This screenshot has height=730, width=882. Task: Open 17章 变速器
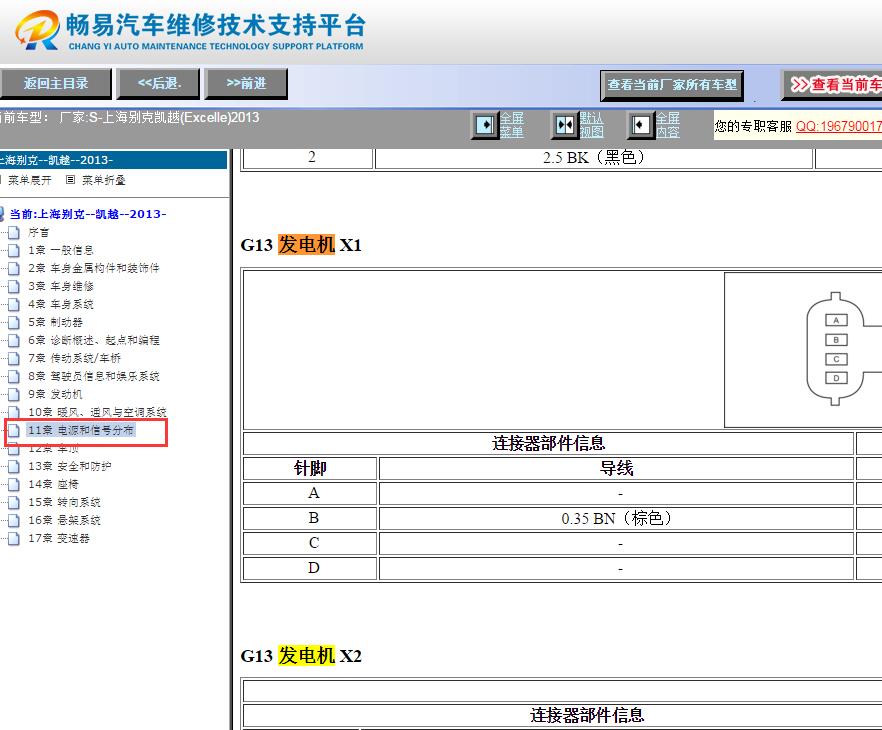(58, 538)
